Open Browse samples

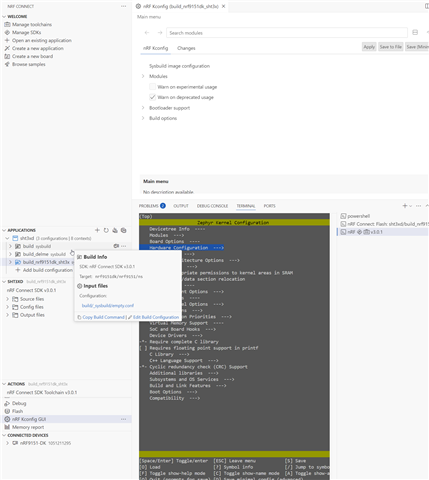(x=29, y=65)
